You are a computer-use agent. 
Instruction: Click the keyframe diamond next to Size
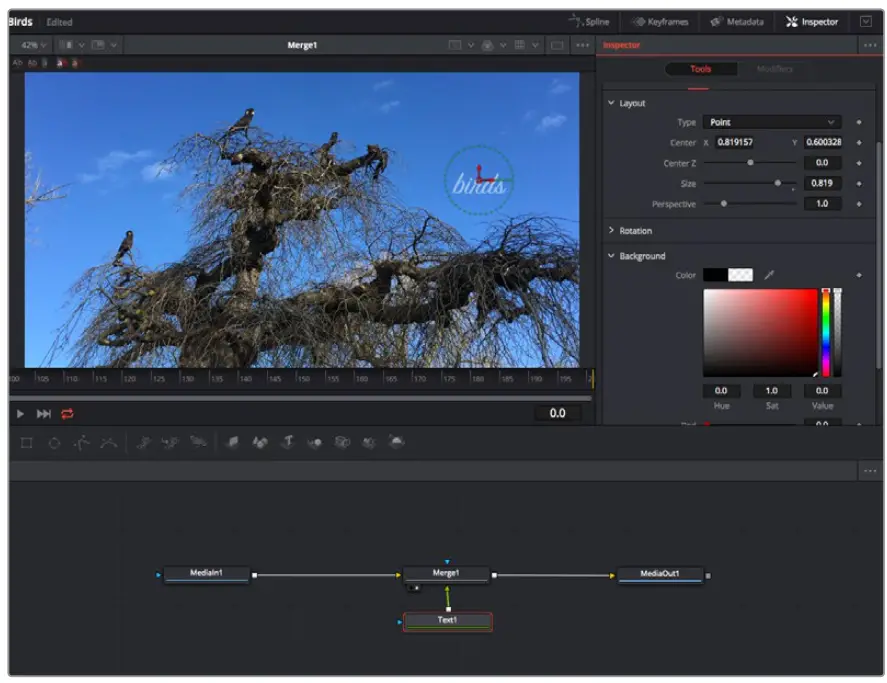pyautogui.click(x=858, y=183)
